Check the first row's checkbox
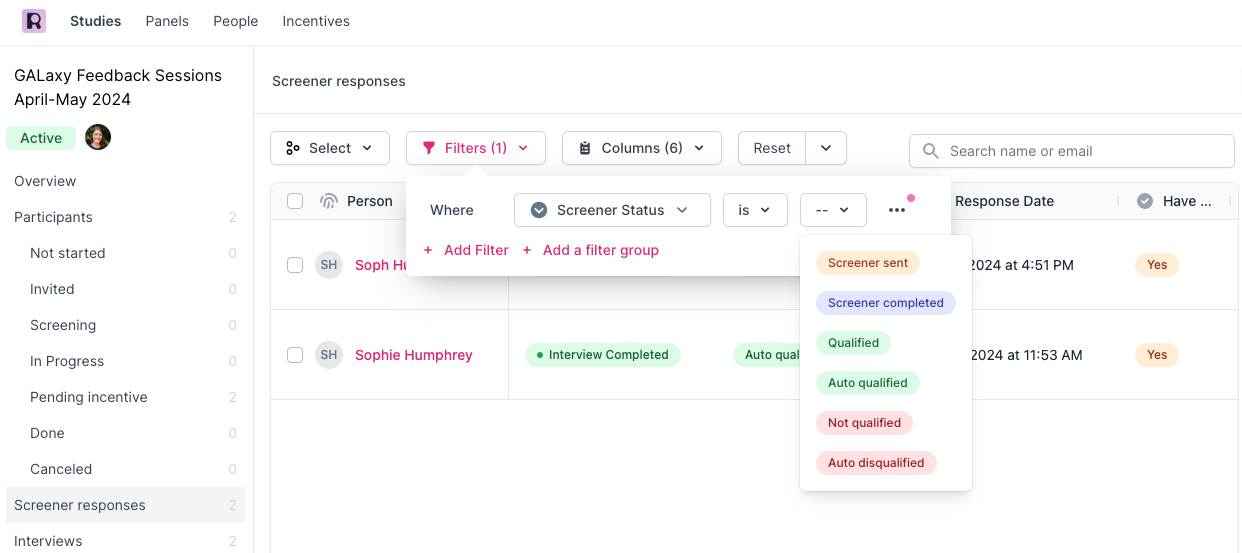The width and height of the screenshot is (1242, 553). pyautogui.click(x=295, y=265)
